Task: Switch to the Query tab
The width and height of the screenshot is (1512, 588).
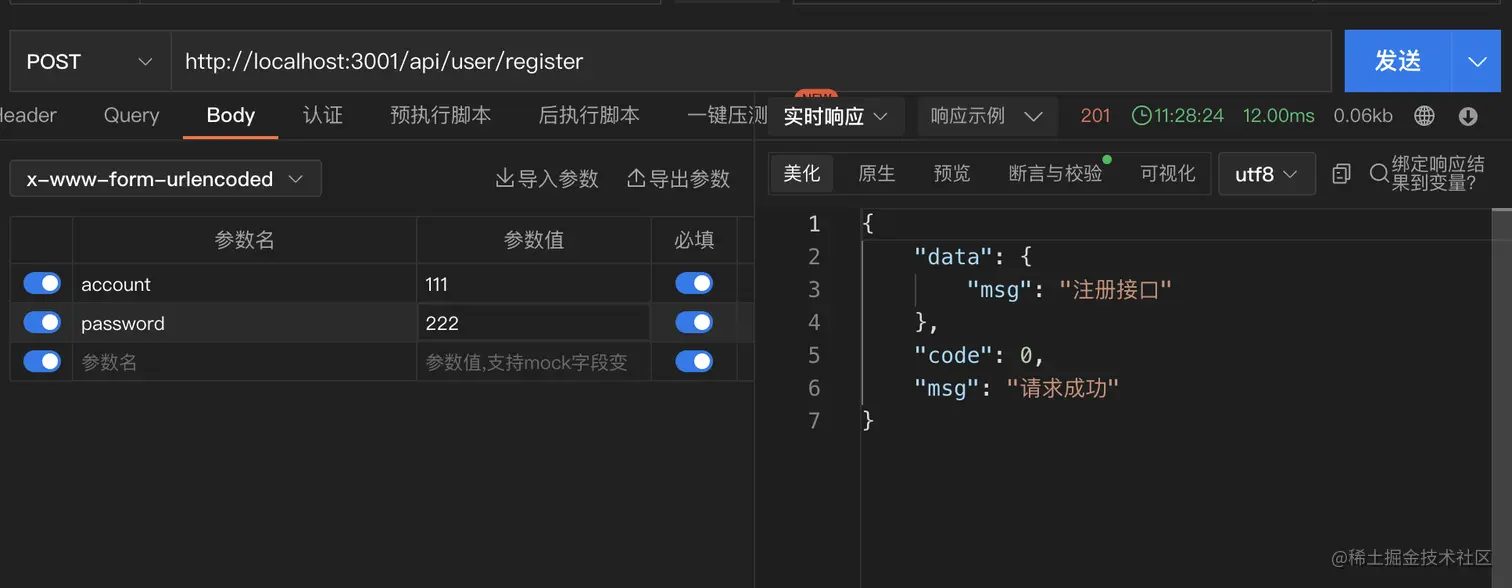Action: [131, 115]
